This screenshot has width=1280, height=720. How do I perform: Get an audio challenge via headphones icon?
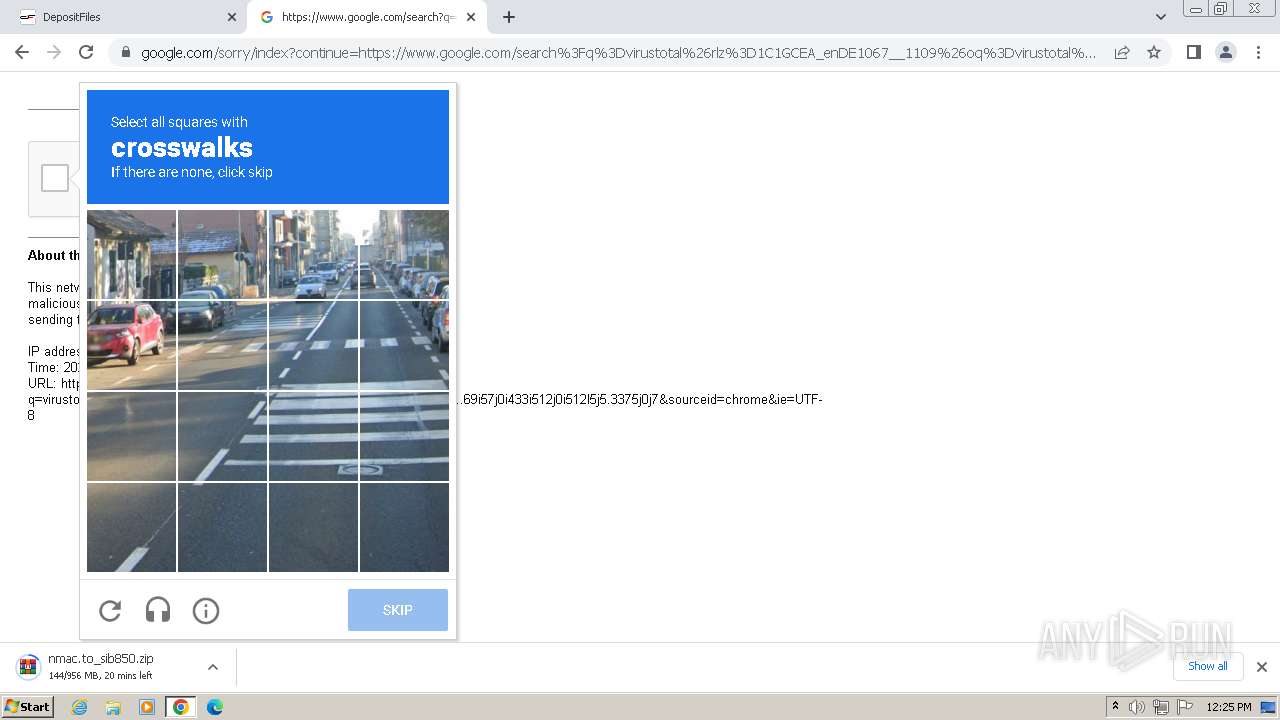[158, 610]
